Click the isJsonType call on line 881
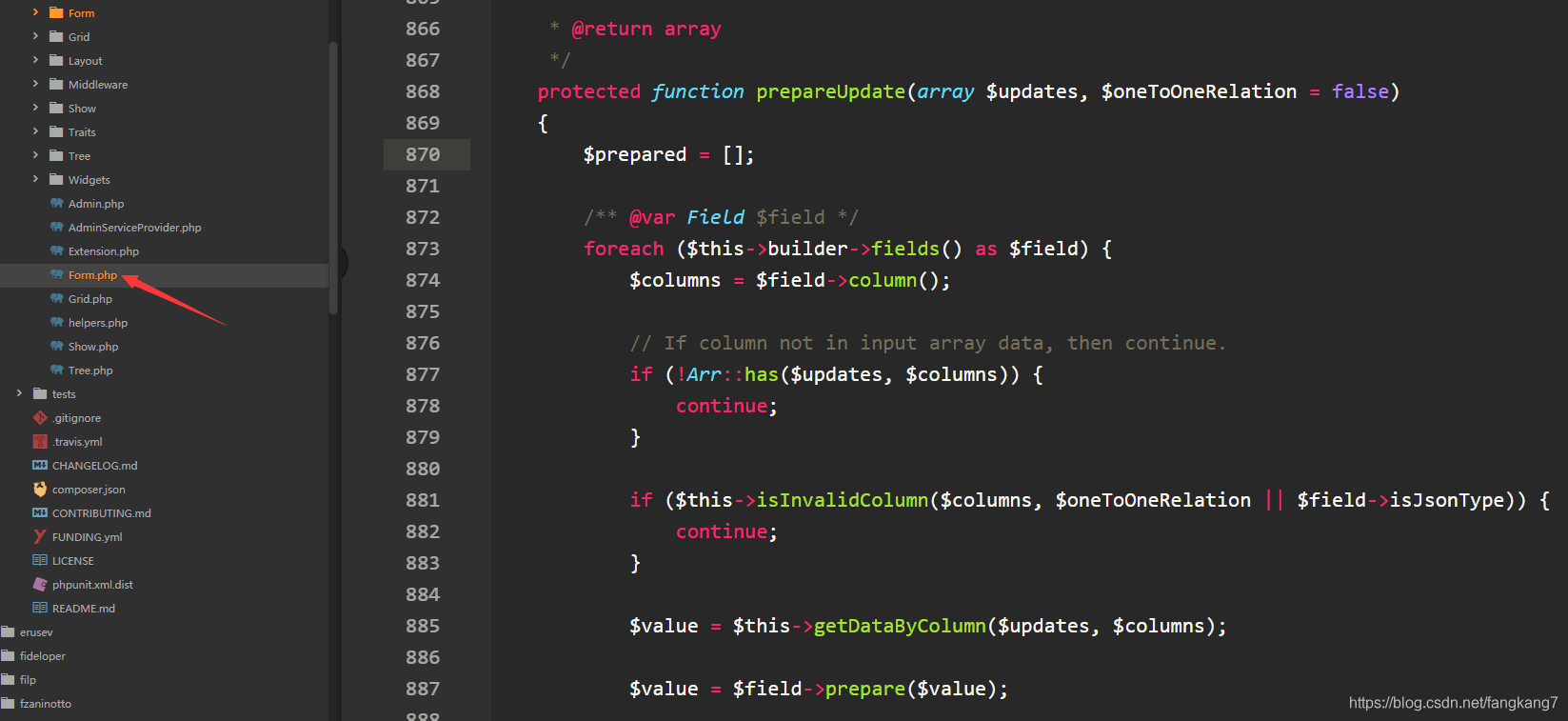Image resolution: width=1568 pixels, height=721 pixels. [x=1447, y=500]
